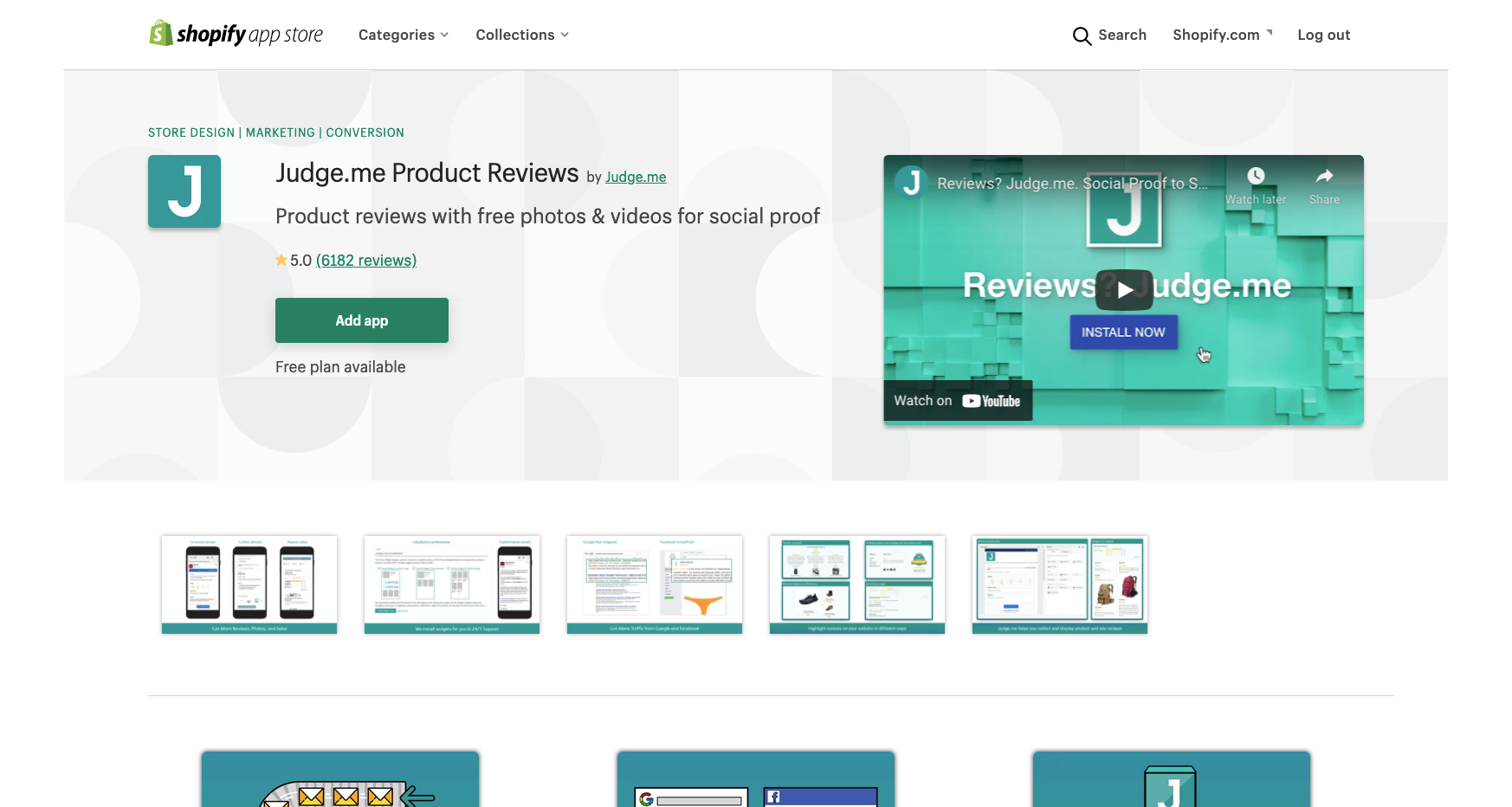This screenshot has width=1512, height=807.
Task: Click the product reviews tagline text
Action: pos(547,216)
